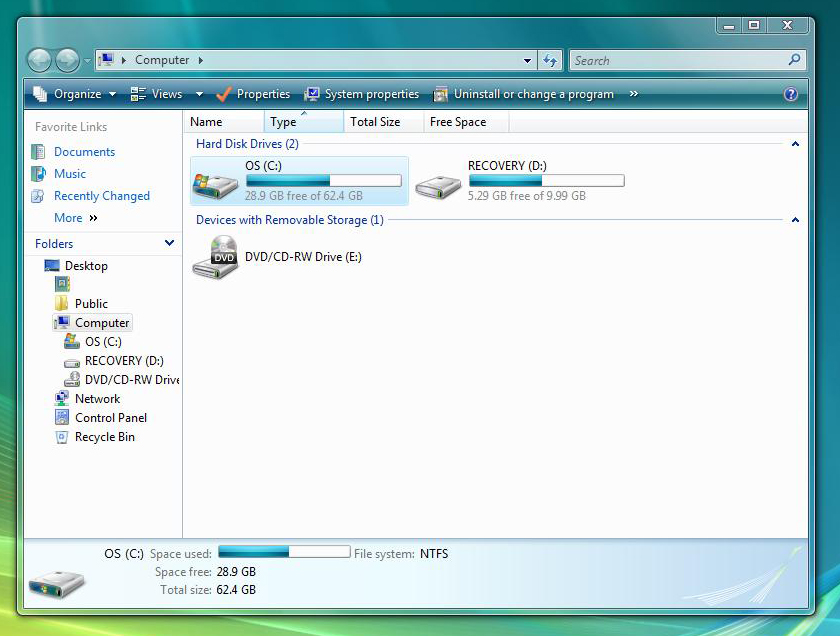Go back using the Back arrow button
Image resolution: width=840 pixels, height=636 pixels.
point(39,61)
